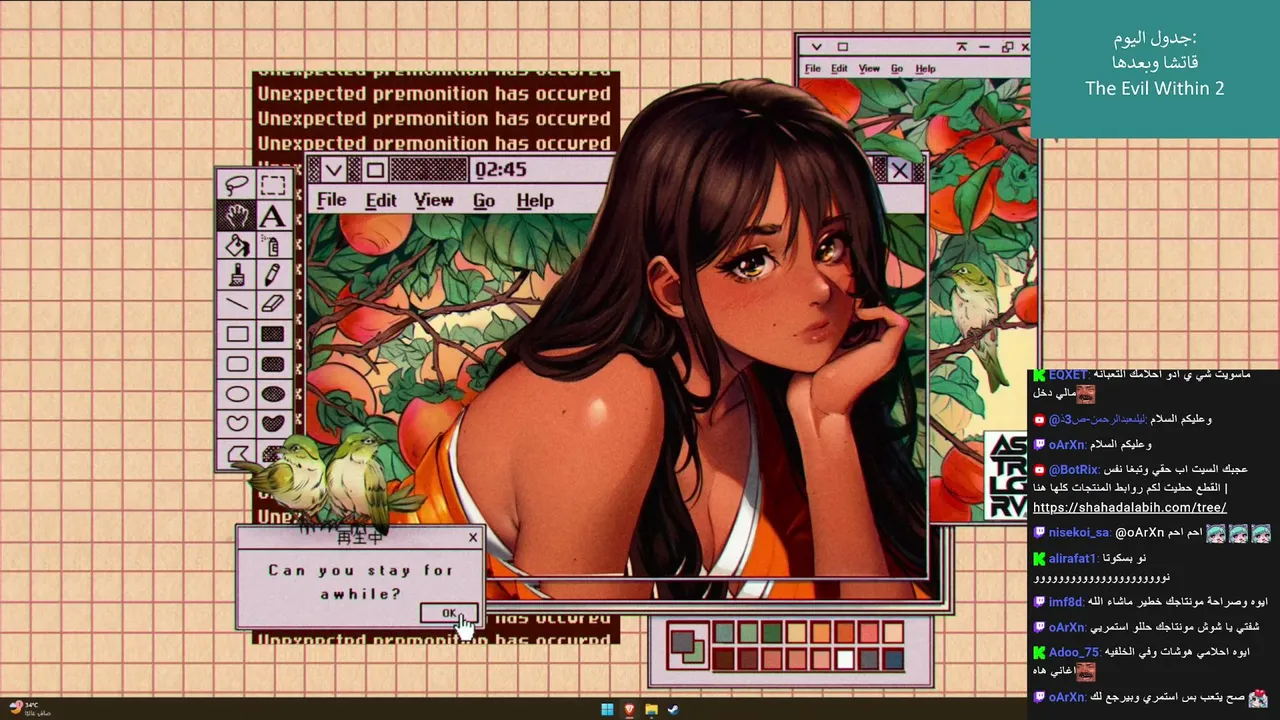The width and height of the screenshot is (1280, 720).
Task: Expand the chevron box in the back window title bar
Action: pos(817,47)
